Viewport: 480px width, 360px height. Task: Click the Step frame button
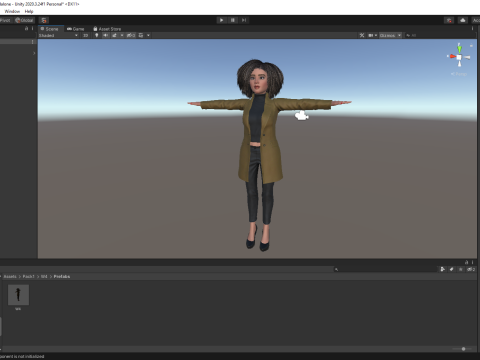244,20
